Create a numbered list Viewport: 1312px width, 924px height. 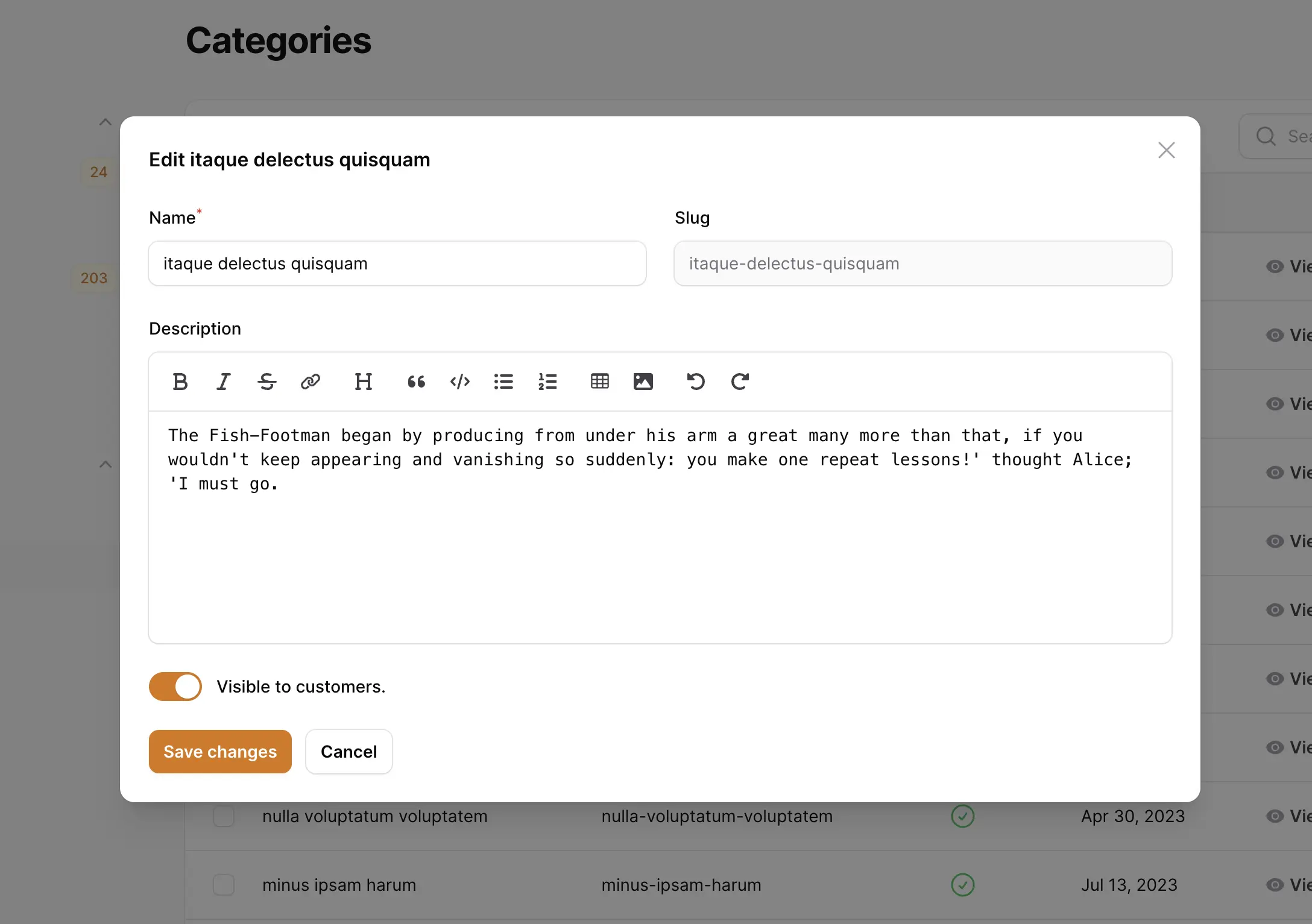pyautogui.click(x=547, y=382)
